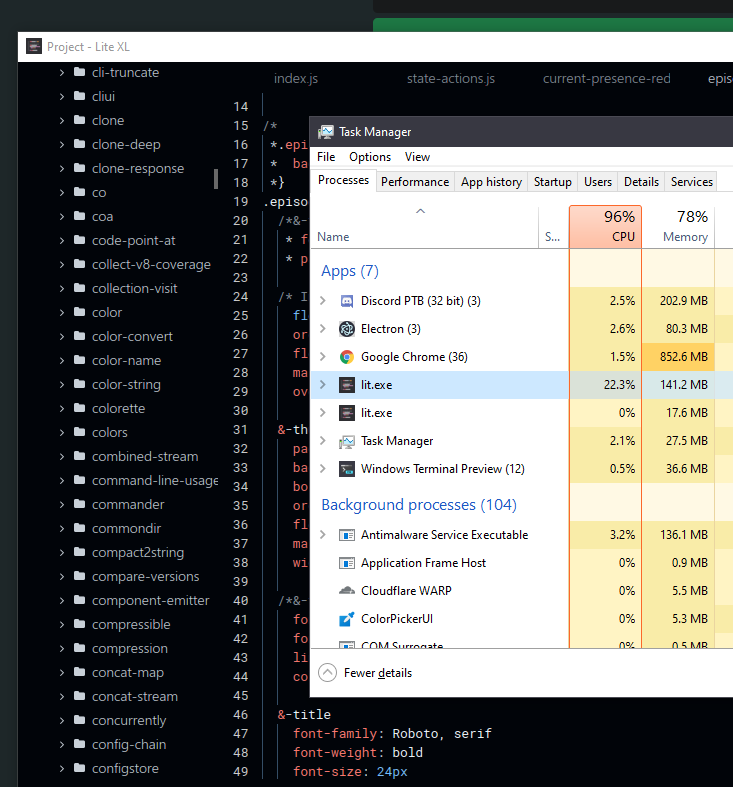The image size is (733, 787).
Task: Click the ColorPickerUI icon
Action: (x=346, y=619)
